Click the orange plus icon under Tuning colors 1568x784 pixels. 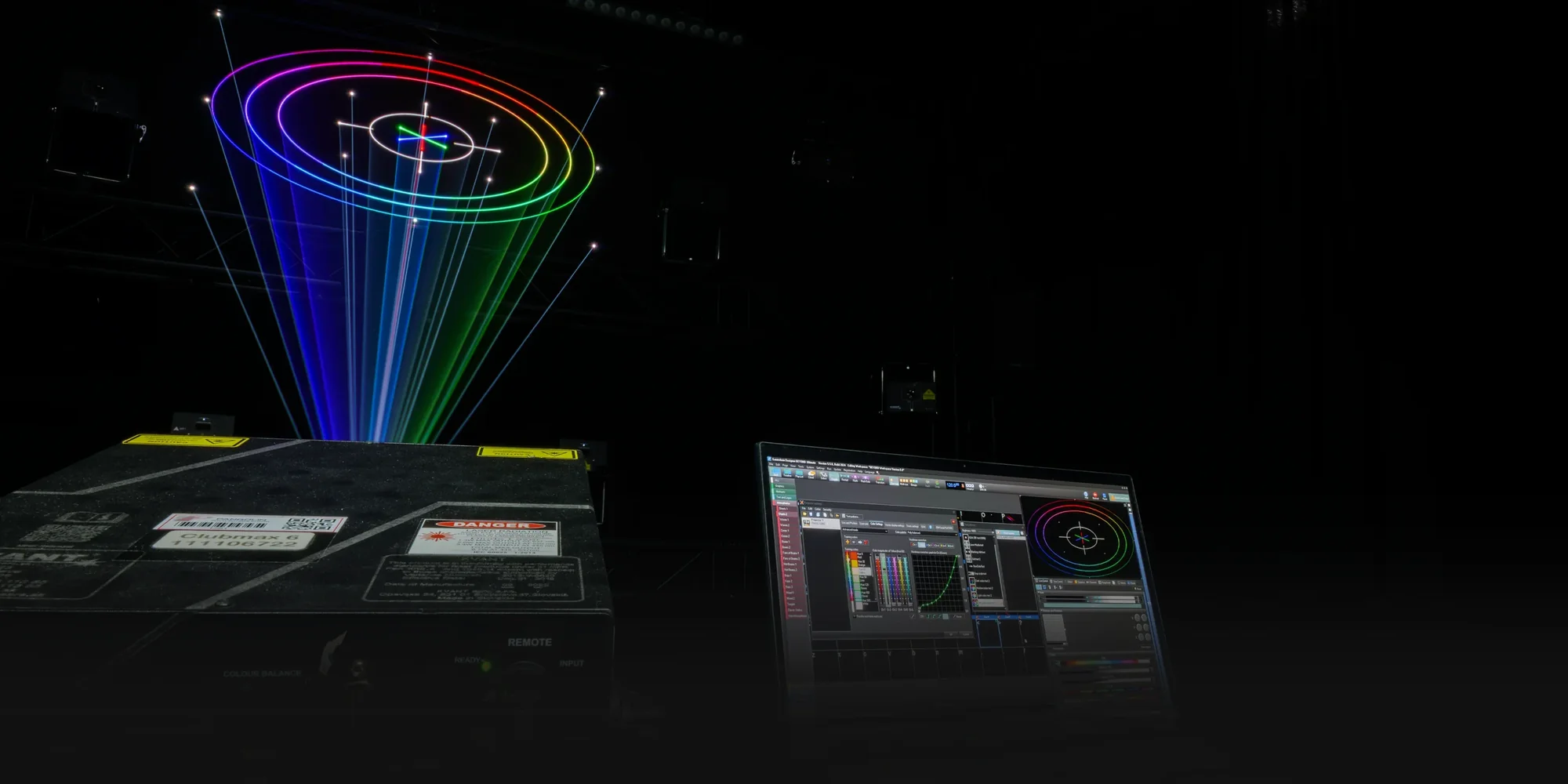coord(848,542)
